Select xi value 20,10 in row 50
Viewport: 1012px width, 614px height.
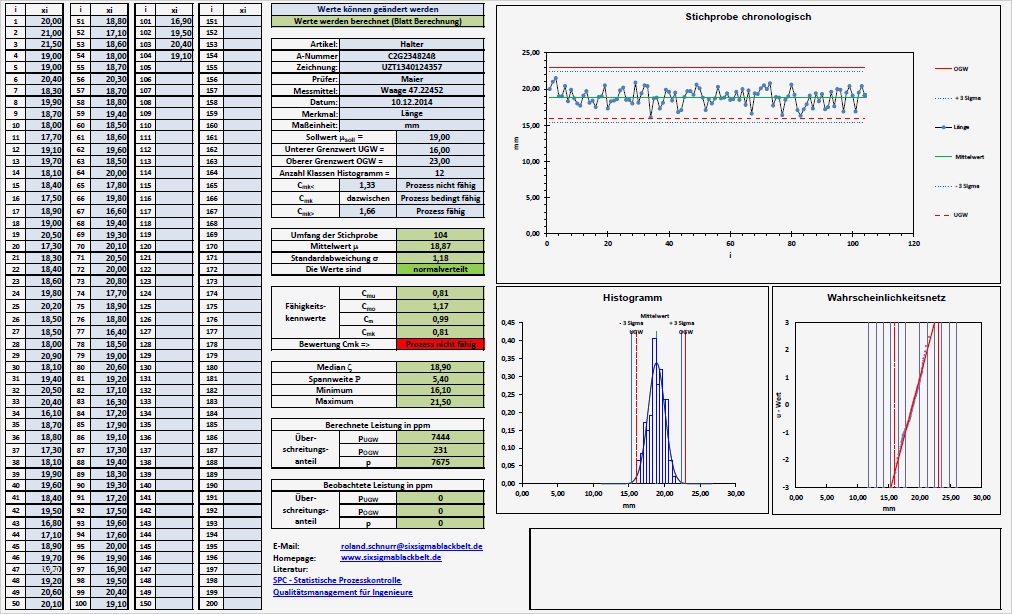45,604
